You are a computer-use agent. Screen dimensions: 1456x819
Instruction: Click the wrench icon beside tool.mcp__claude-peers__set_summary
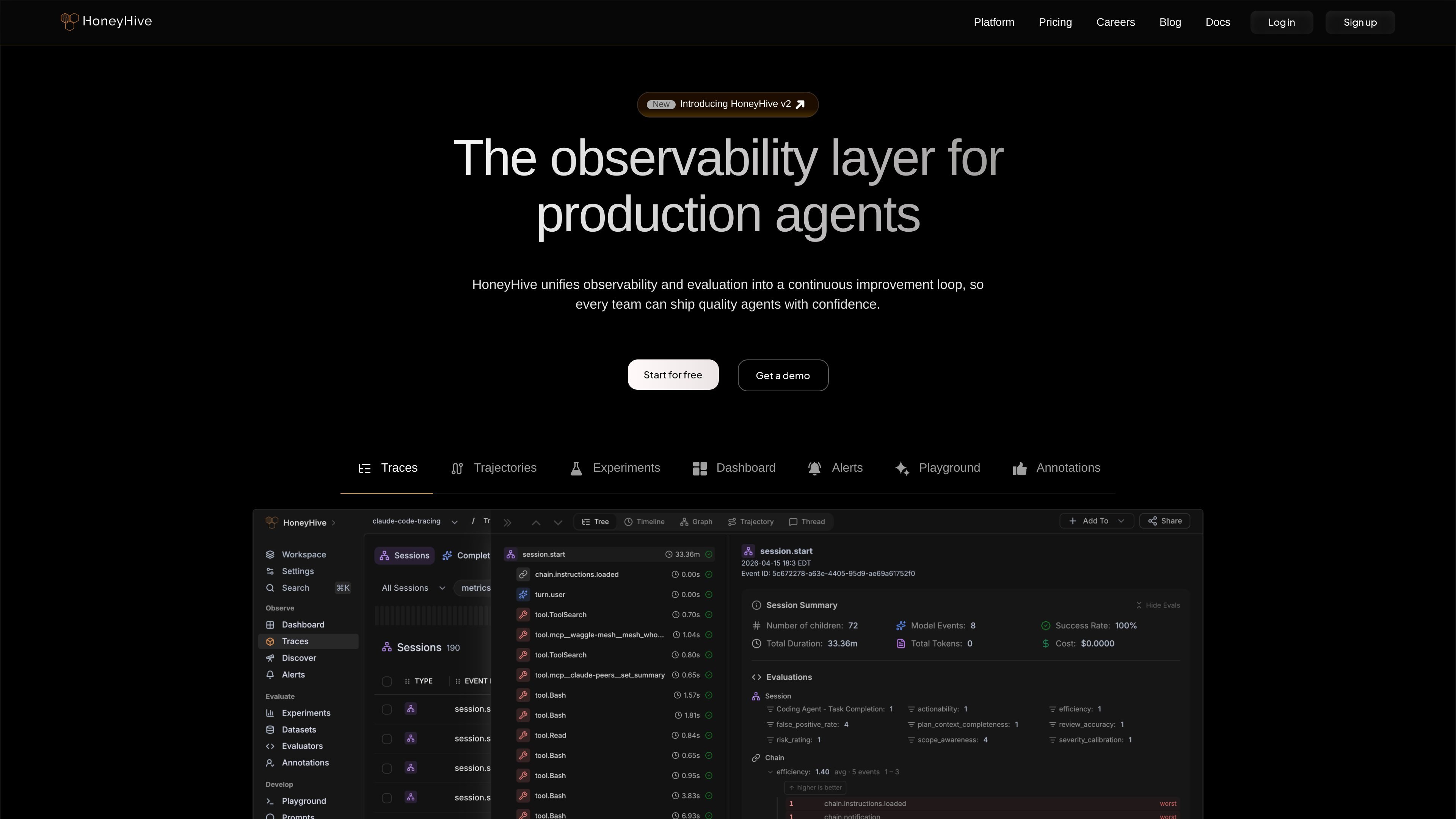[x=523, y=675]
